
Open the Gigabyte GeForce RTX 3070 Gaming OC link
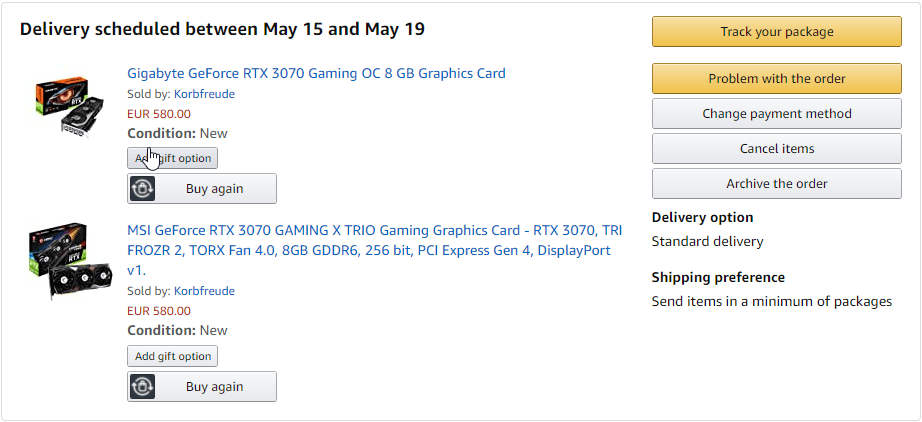316,73
